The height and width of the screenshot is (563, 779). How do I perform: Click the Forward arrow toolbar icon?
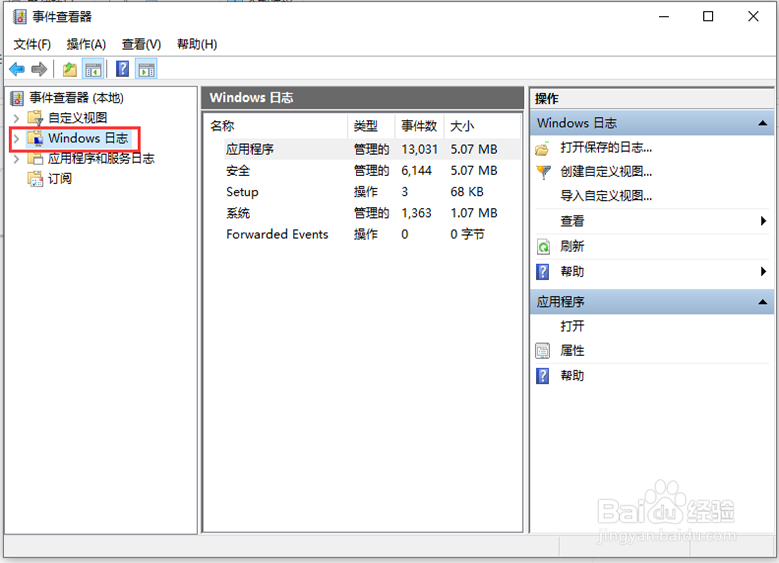pos(39,69)
